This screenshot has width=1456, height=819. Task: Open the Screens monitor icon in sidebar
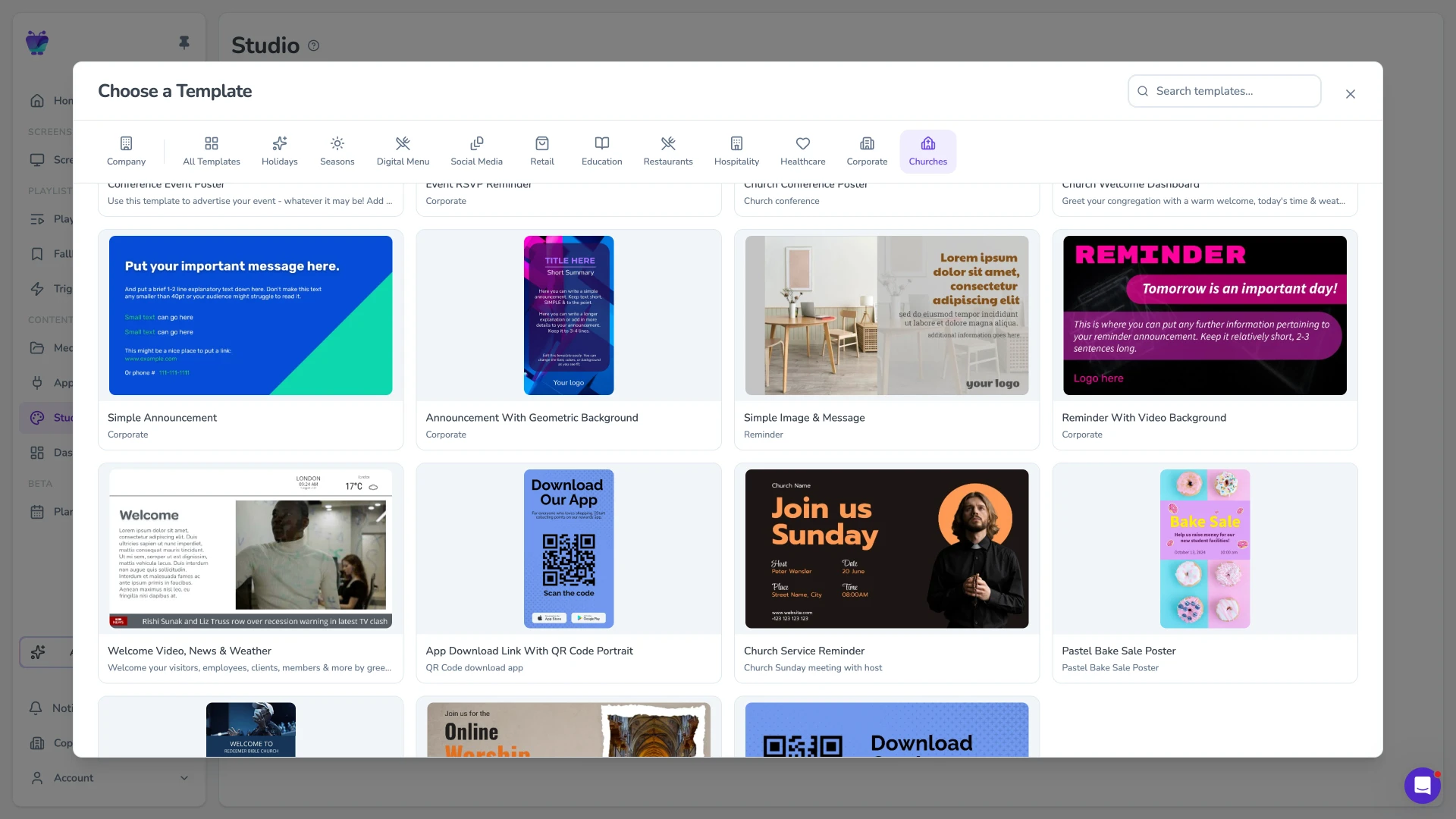[x=37, y=160]
